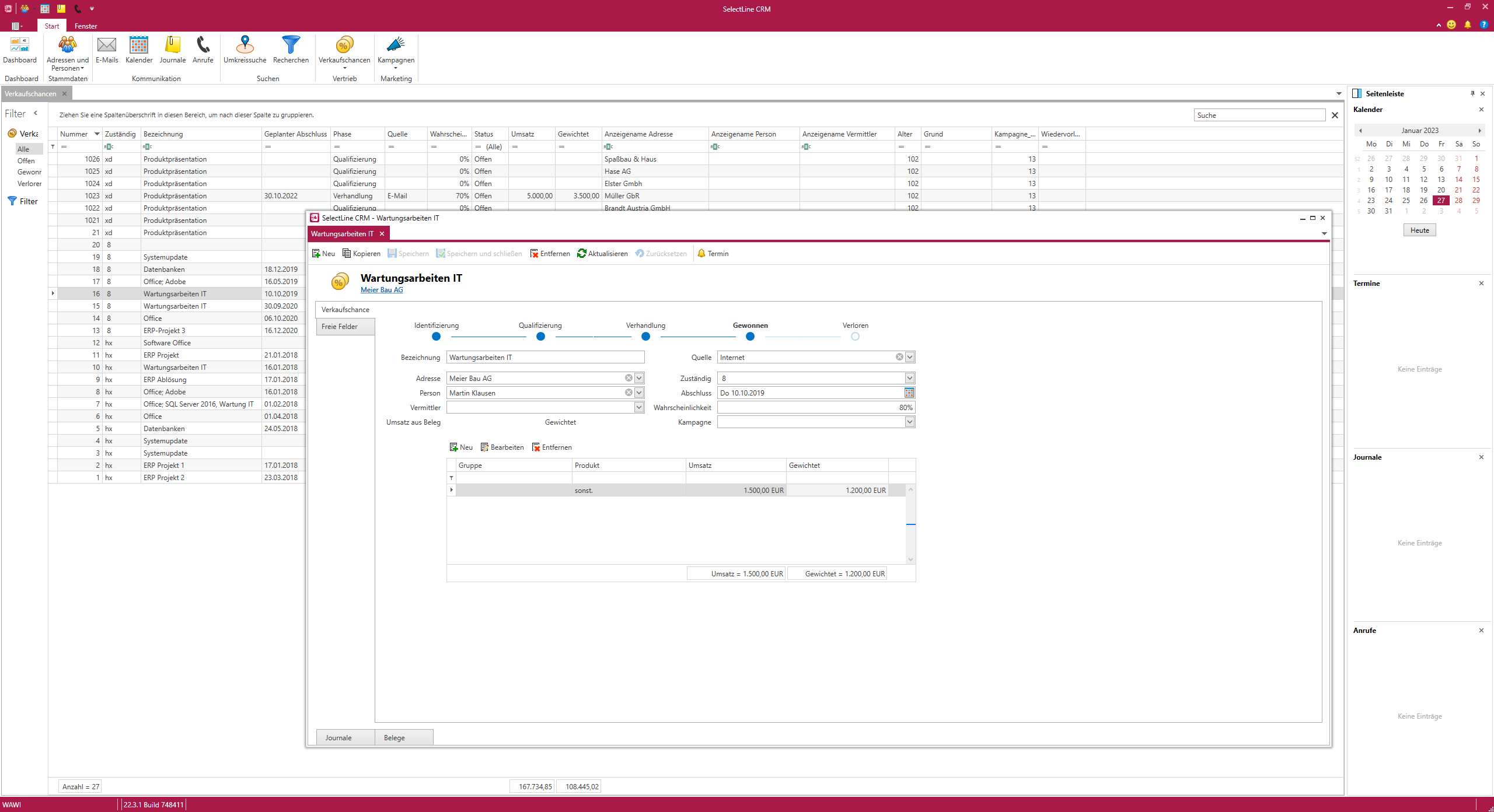Image resolution: width=1494 pixels, height=812 pixels.
Task: Pin the Seitenleiste panel
Action: (1472, 93)
